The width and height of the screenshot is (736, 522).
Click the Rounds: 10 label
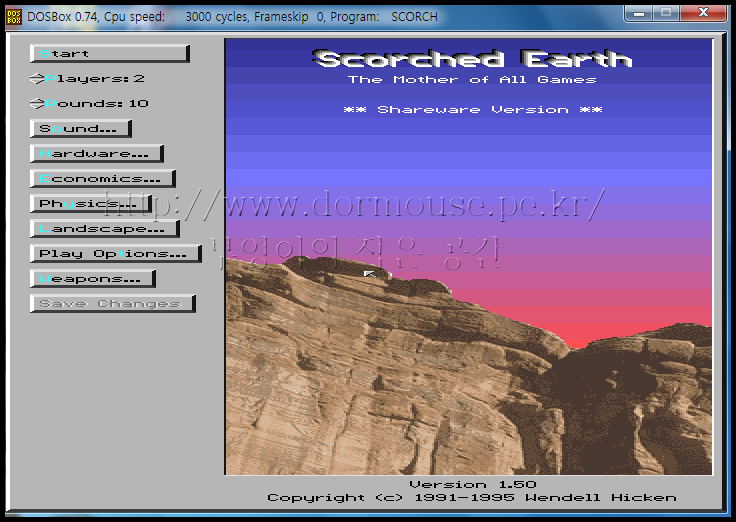click(x=97, y=104)
